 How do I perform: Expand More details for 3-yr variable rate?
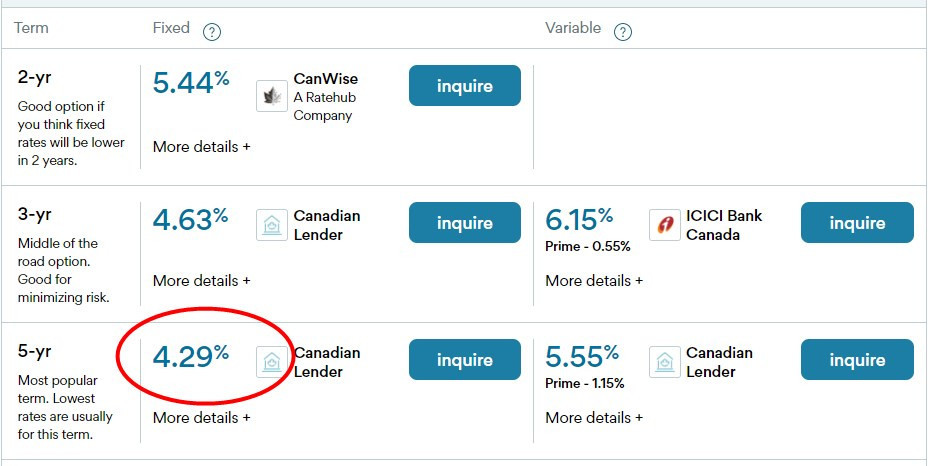594,281
